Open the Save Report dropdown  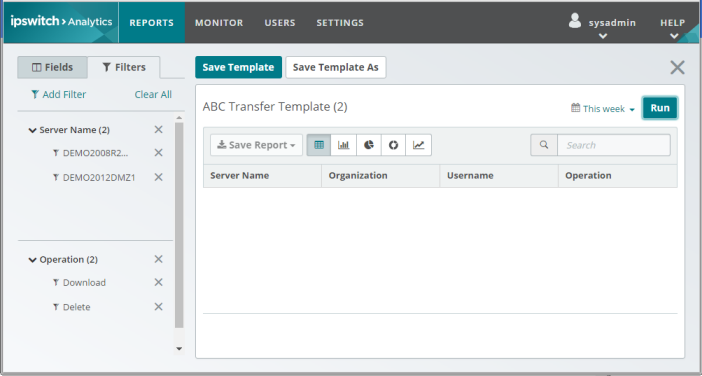coord(256,145)
